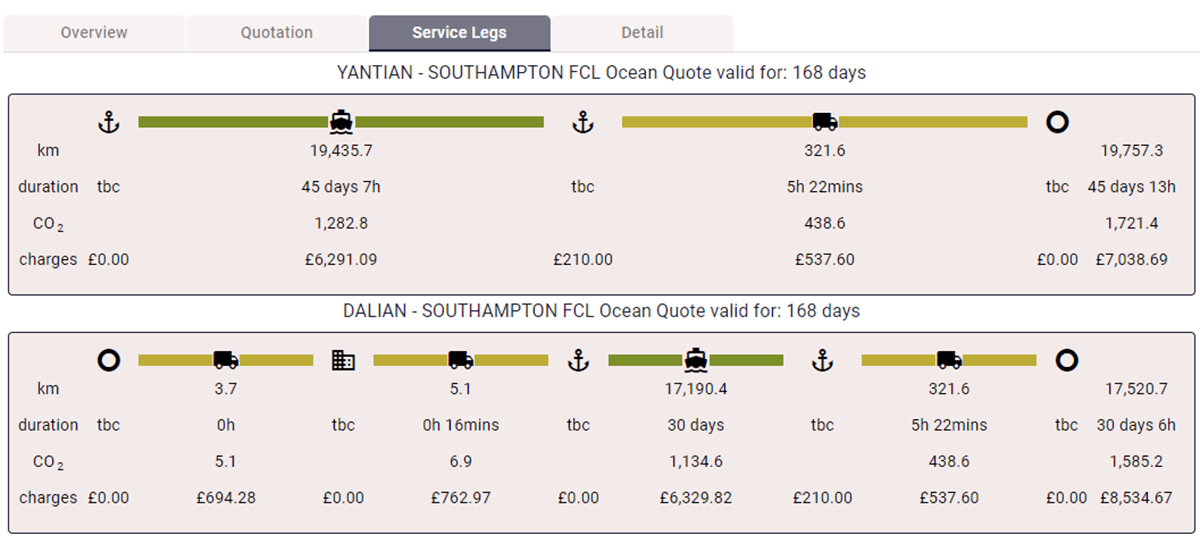Click the last truck icon on Dalian route
The height and width of the screenshot is (554, 1200).
click(x=949, y=360)
